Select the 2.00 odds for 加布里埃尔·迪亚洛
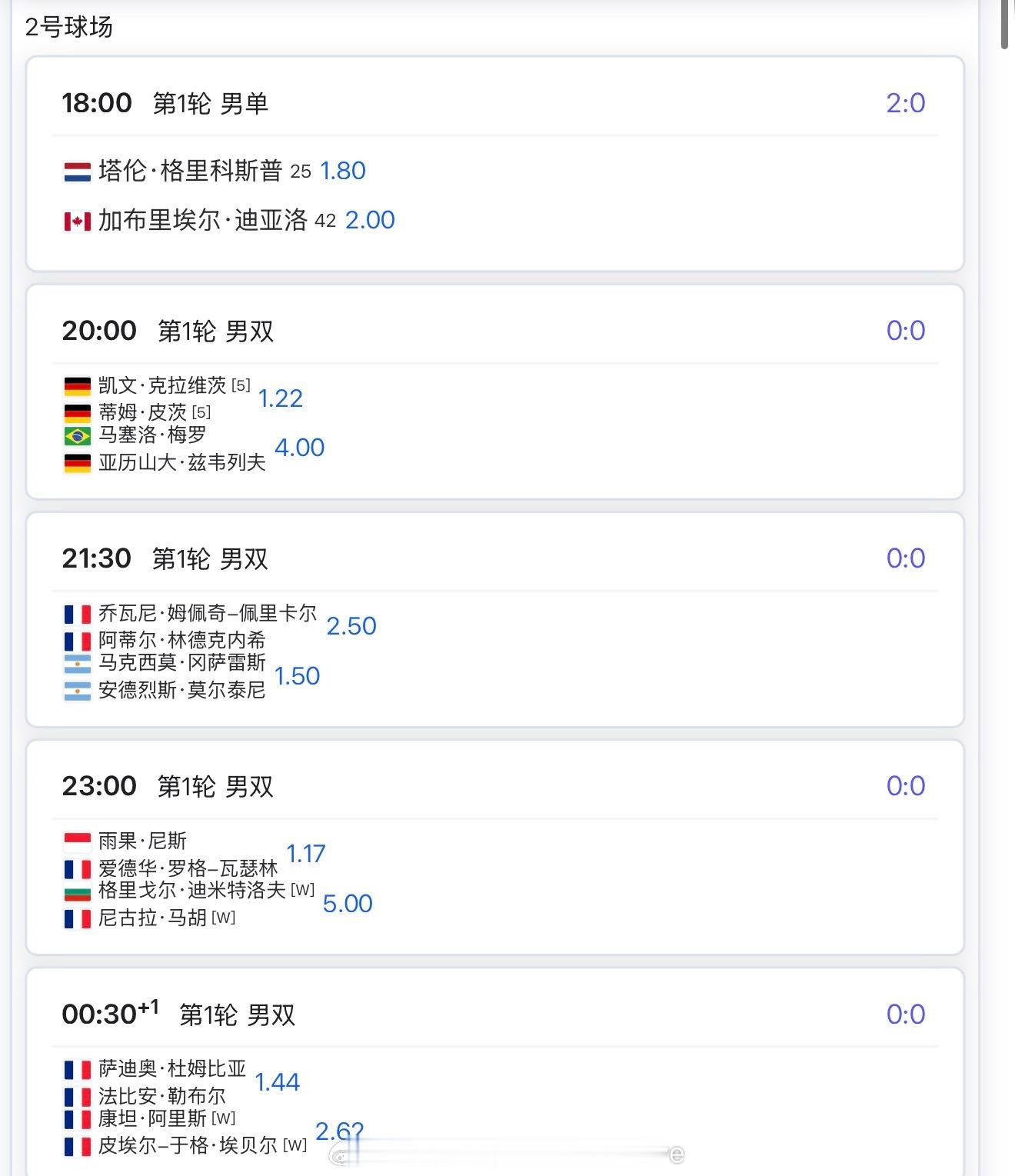 click(370, 220)
